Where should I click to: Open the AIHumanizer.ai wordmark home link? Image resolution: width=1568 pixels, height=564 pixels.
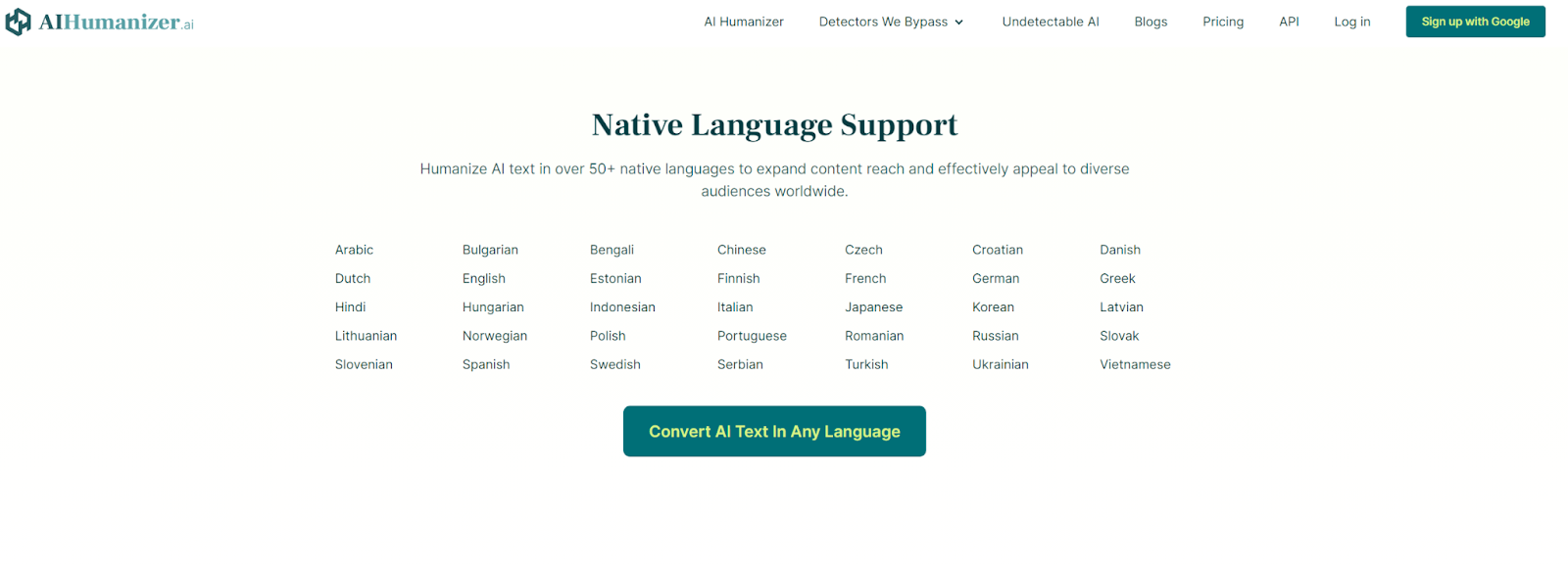pyautogui.click(x=117, y=22)
